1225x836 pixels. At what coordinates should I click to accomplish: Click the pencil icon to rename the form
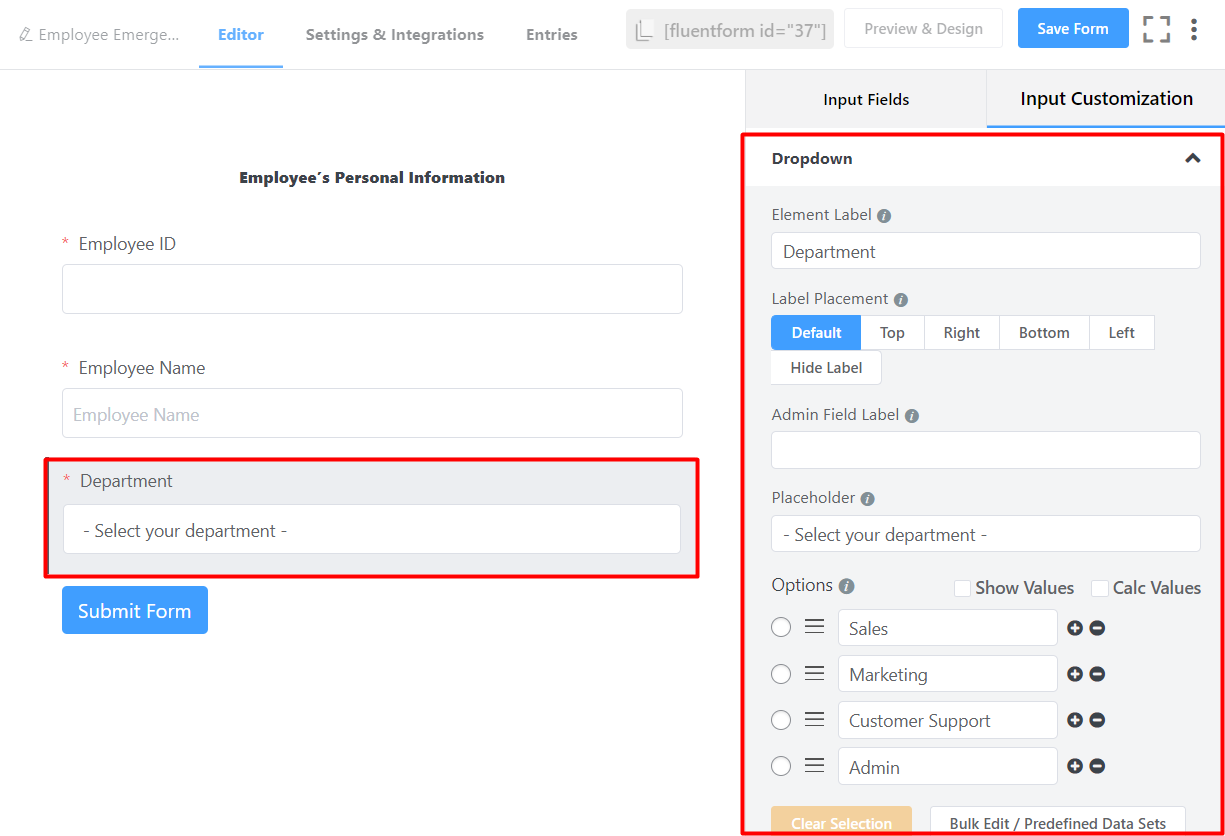coord(24,34)
